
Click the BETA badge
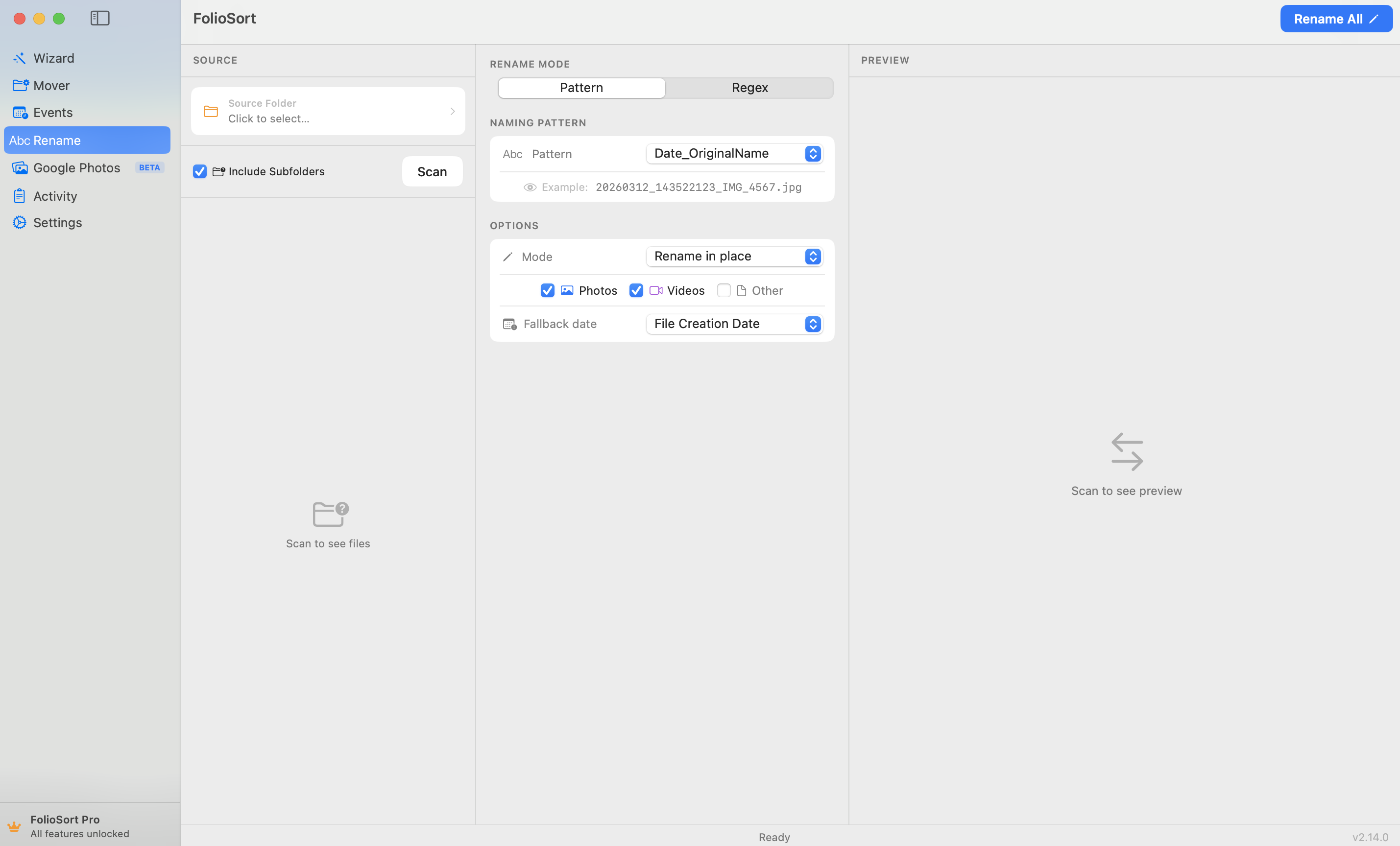coord(149,167)
